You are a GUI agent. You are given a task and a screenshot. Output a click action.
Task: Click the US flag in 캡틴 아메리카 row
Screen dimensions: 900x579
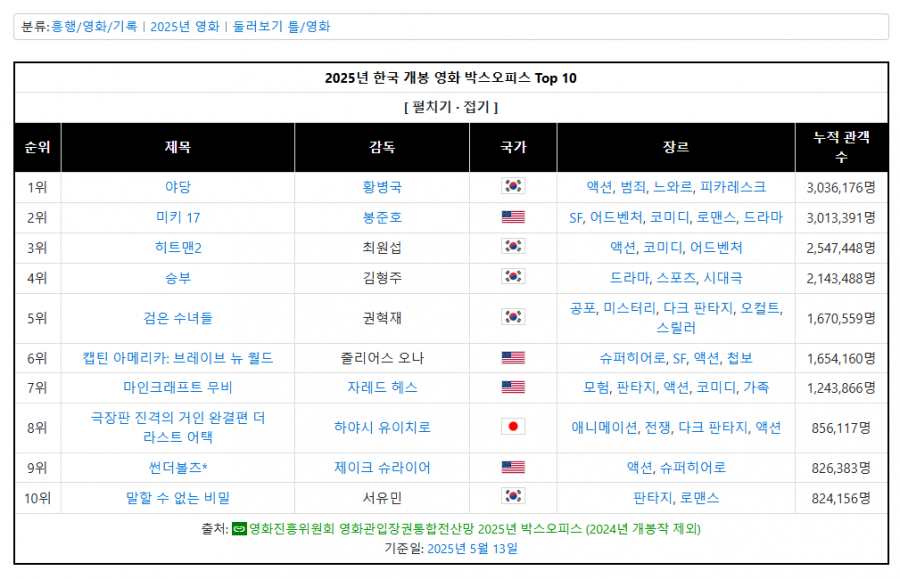pyautogui.click(x=513, y=358)
